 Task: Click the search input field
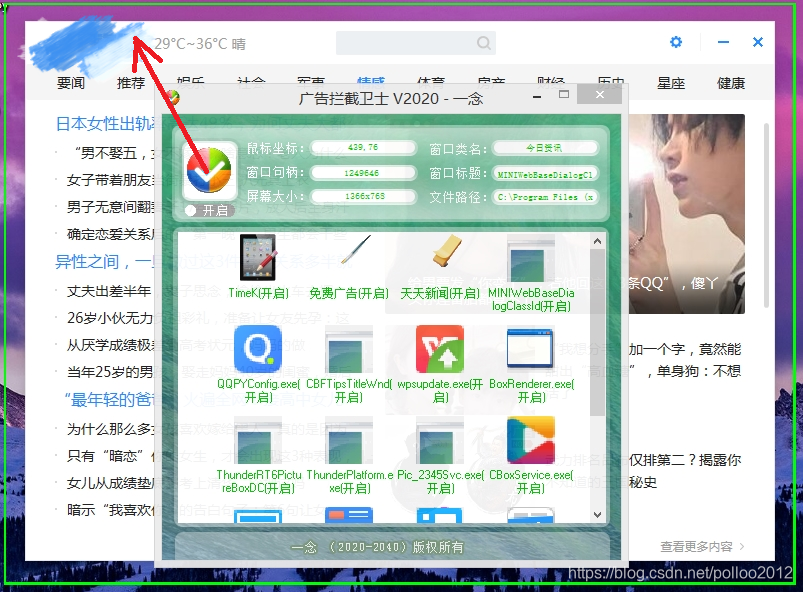417,43
